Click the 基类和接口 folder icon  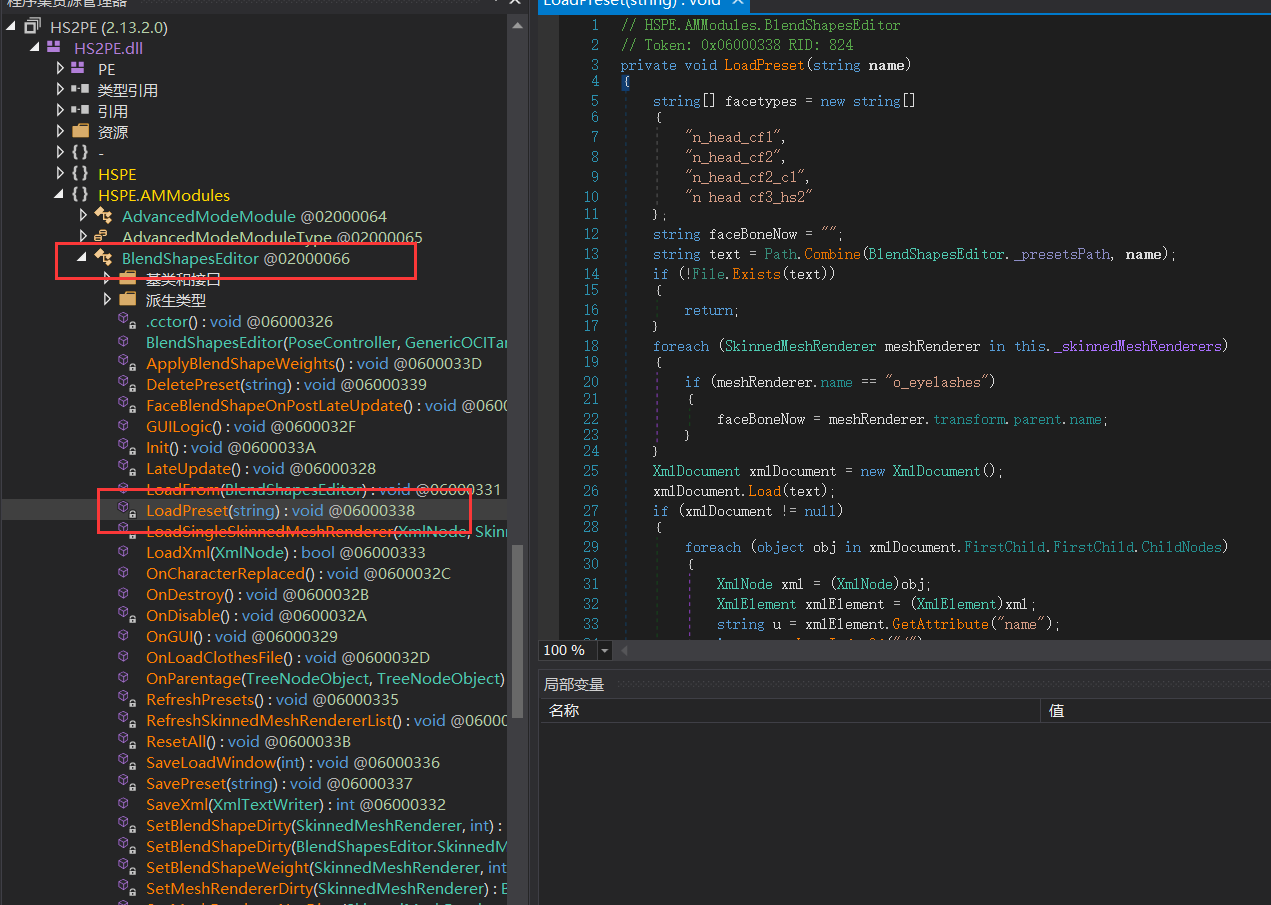[128, 278]
